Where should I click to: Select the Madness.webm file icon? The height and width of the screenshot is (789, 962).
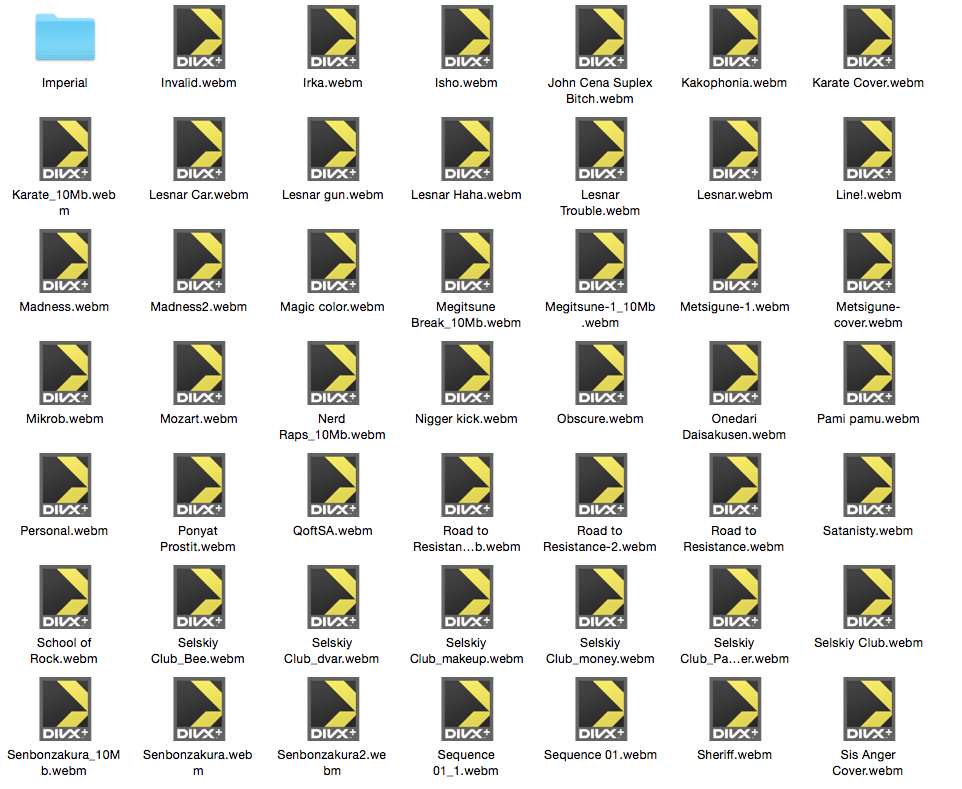[x=65, y=261]
